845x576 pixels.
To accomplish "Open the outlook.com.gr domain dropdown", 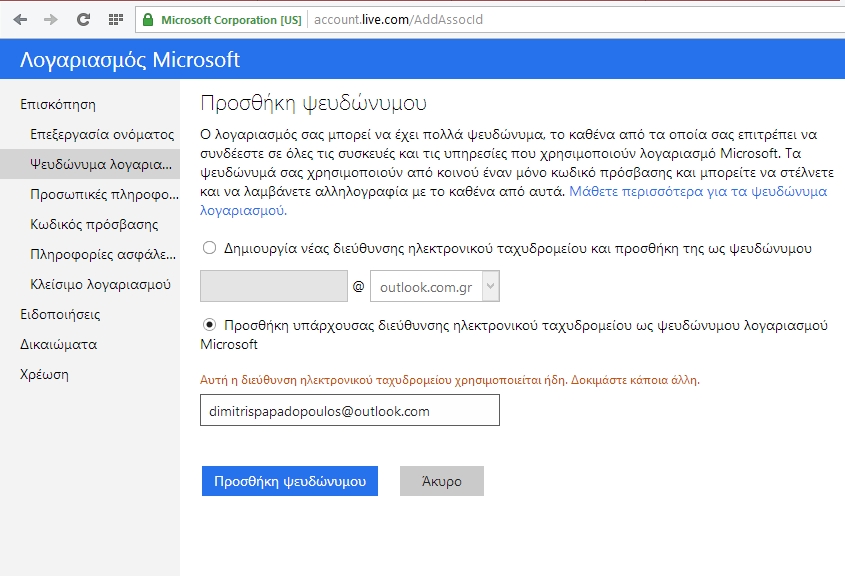I will 435,286.
